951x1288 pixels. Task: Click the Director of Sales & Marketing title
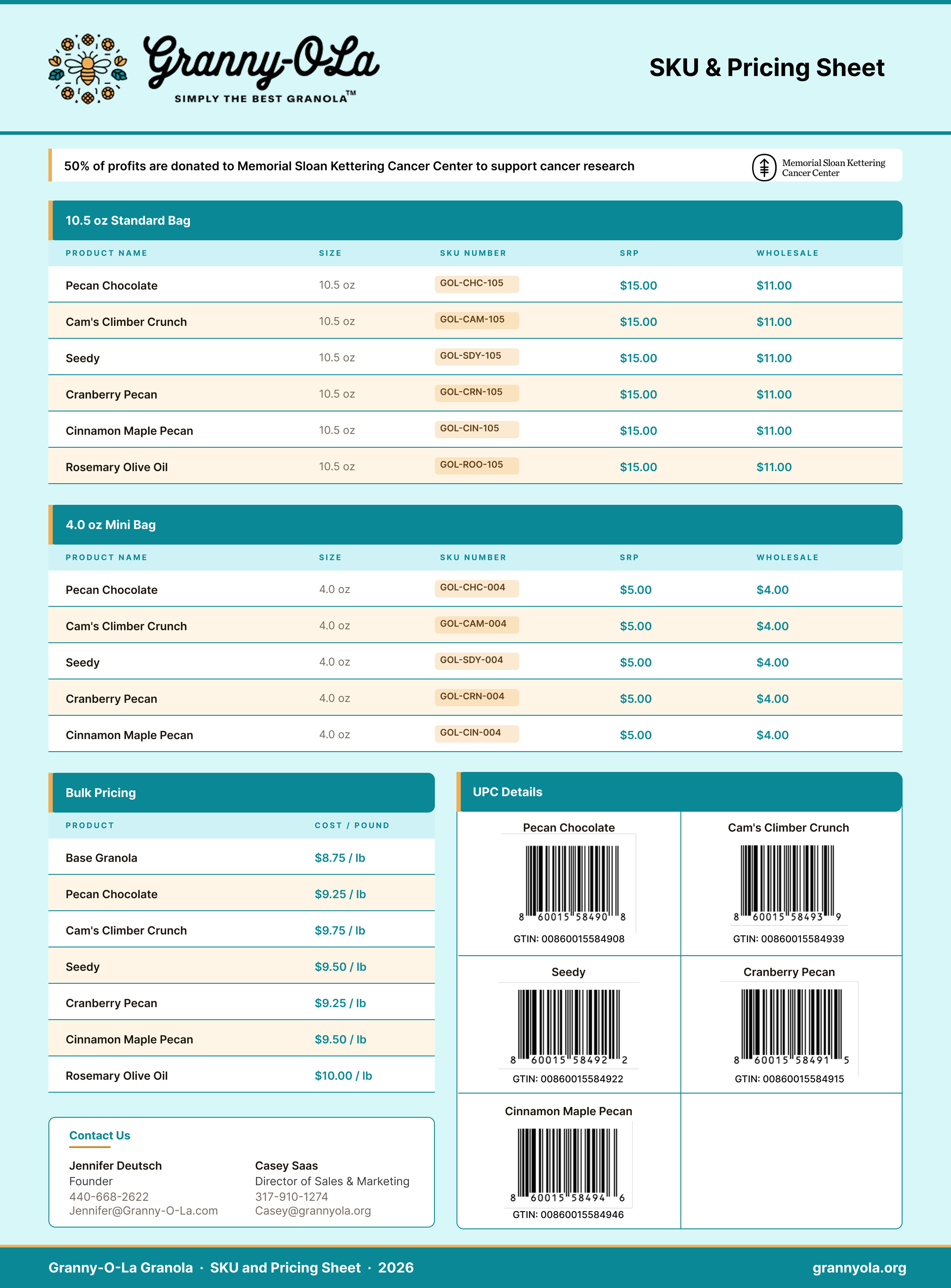(332, 1181)
